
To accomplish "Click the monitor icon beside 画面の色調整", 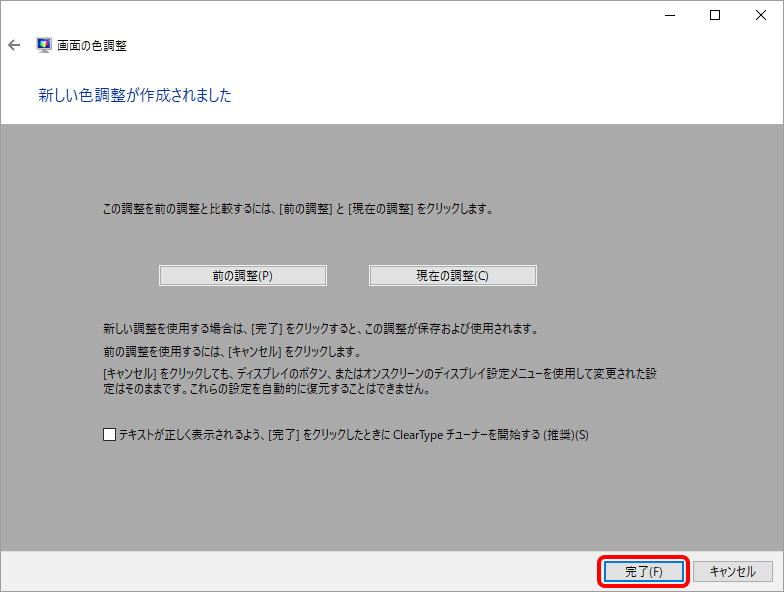I will [x=44, y=45].
